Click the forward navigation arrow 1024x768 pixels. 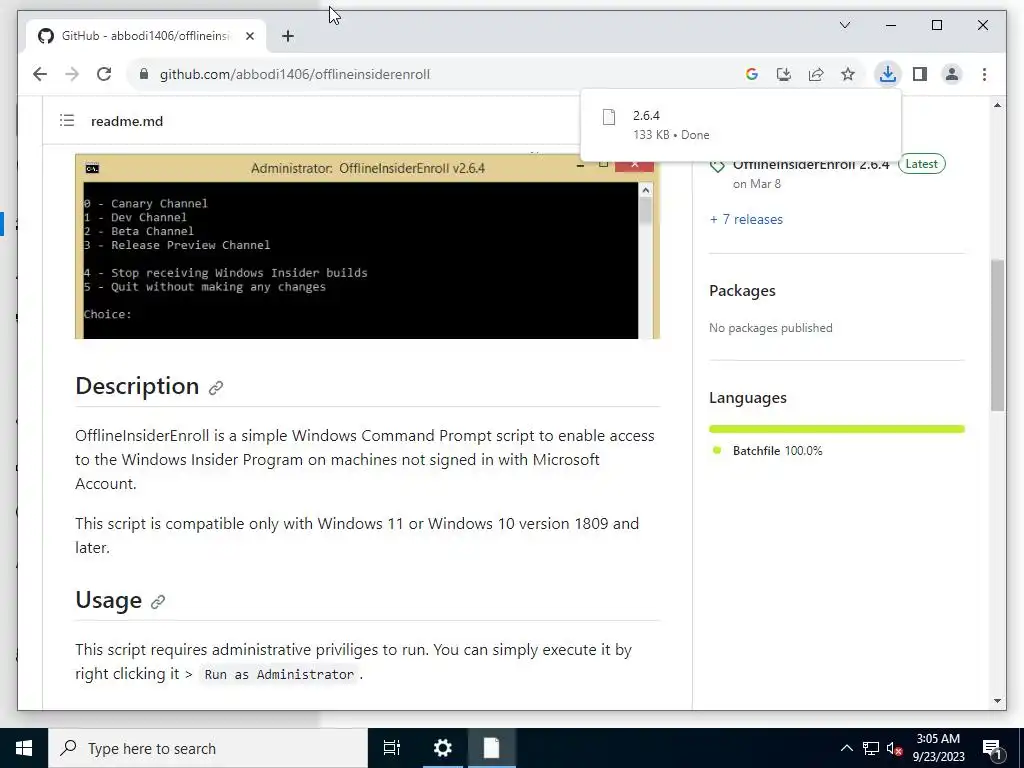point(72,74)
